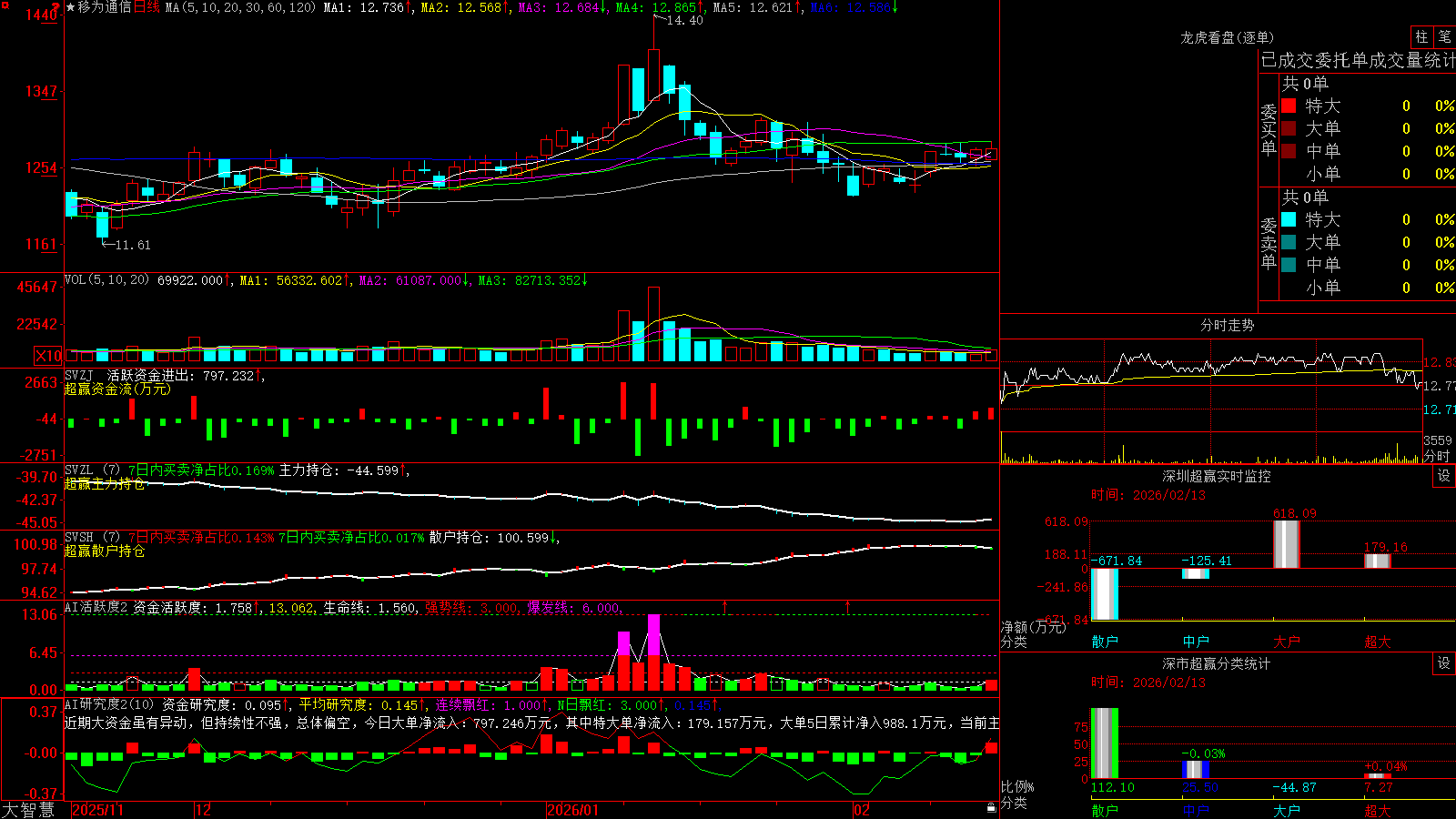The image size is (1456, 819).
Task: Select the 02 month timeline marker
Action: pyautogui.click(x=861, y=810)
